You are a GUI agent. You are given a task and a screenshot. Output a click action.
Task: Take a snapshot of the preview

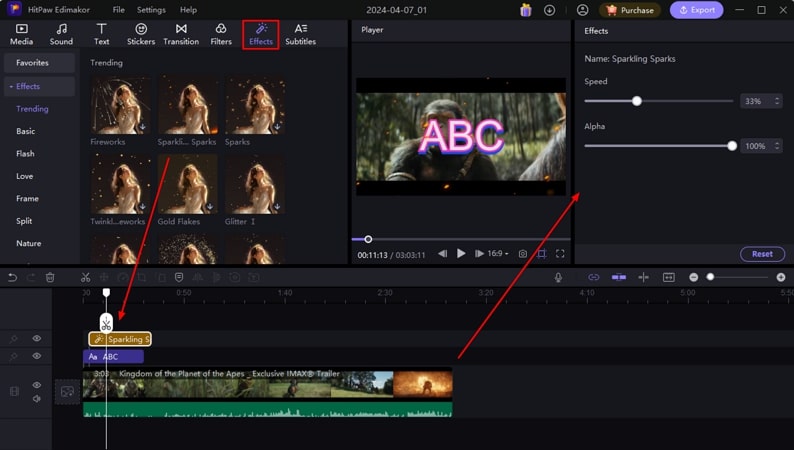(523, 254)
